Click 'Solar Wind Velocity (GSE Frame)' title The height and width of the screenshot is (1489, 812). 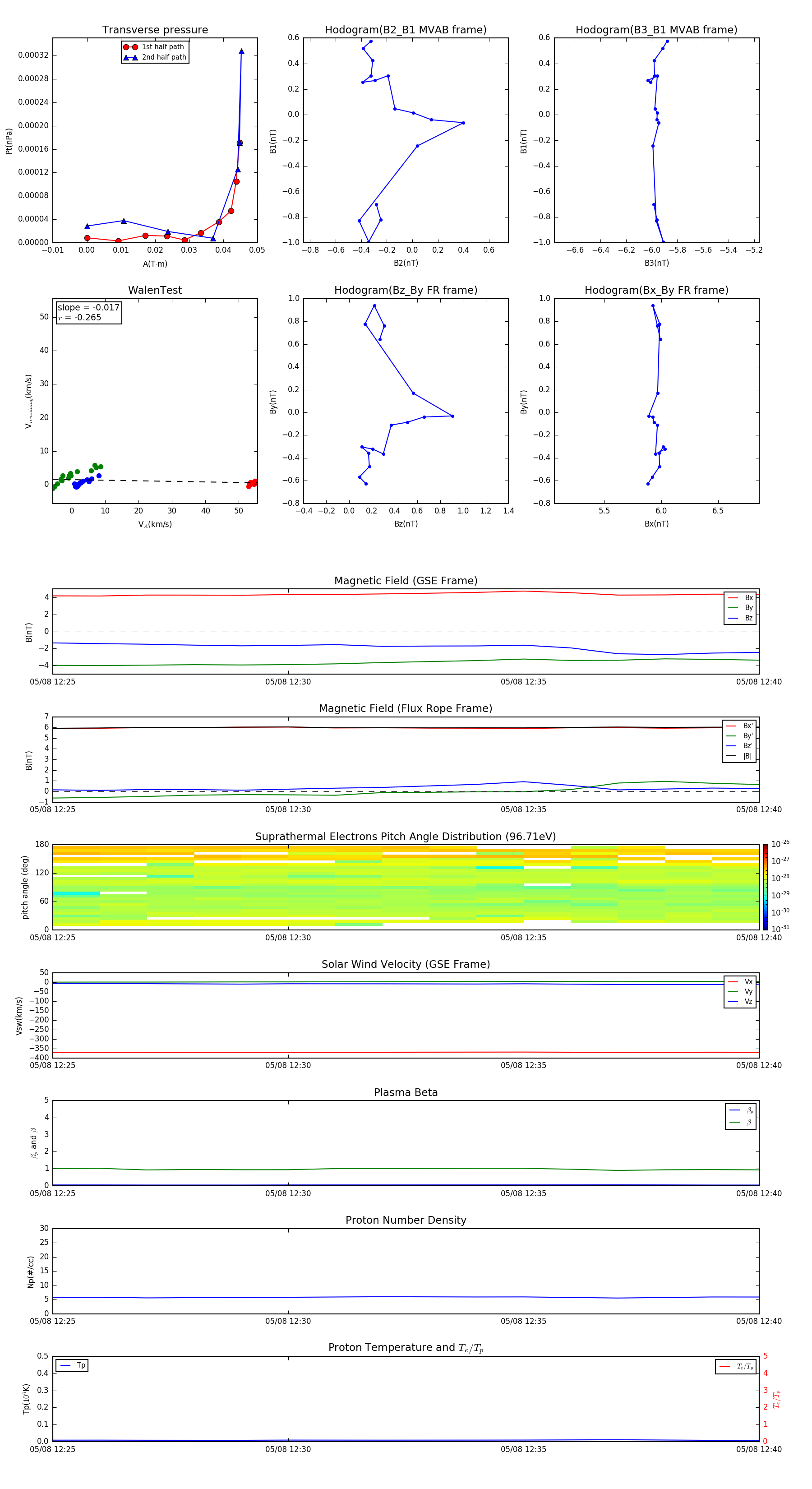click(406, 965)
